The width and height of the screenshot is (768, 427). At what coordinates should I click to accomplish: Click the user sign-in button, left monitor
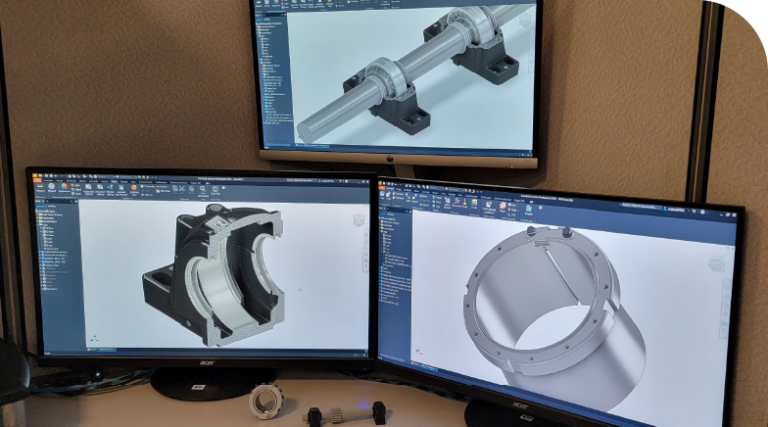[318, 177]
